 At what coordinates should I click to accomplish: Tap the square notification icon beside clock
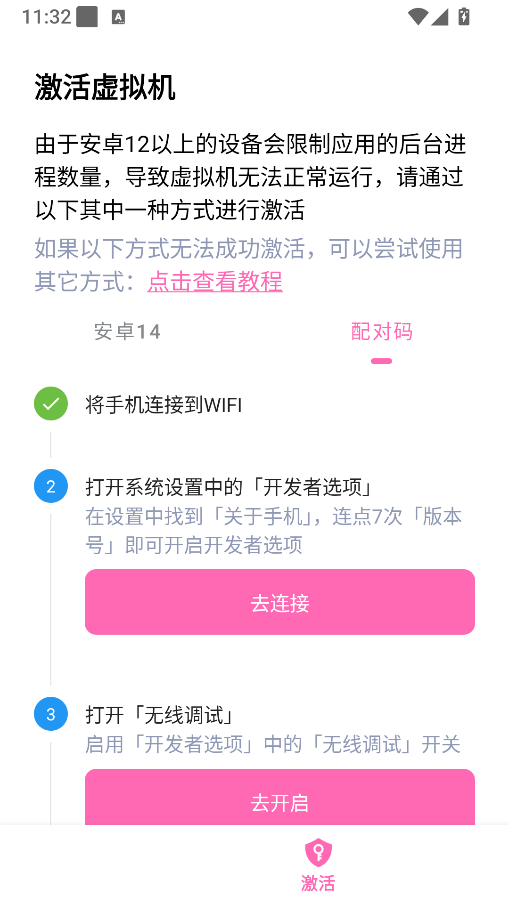pos(88,17)
